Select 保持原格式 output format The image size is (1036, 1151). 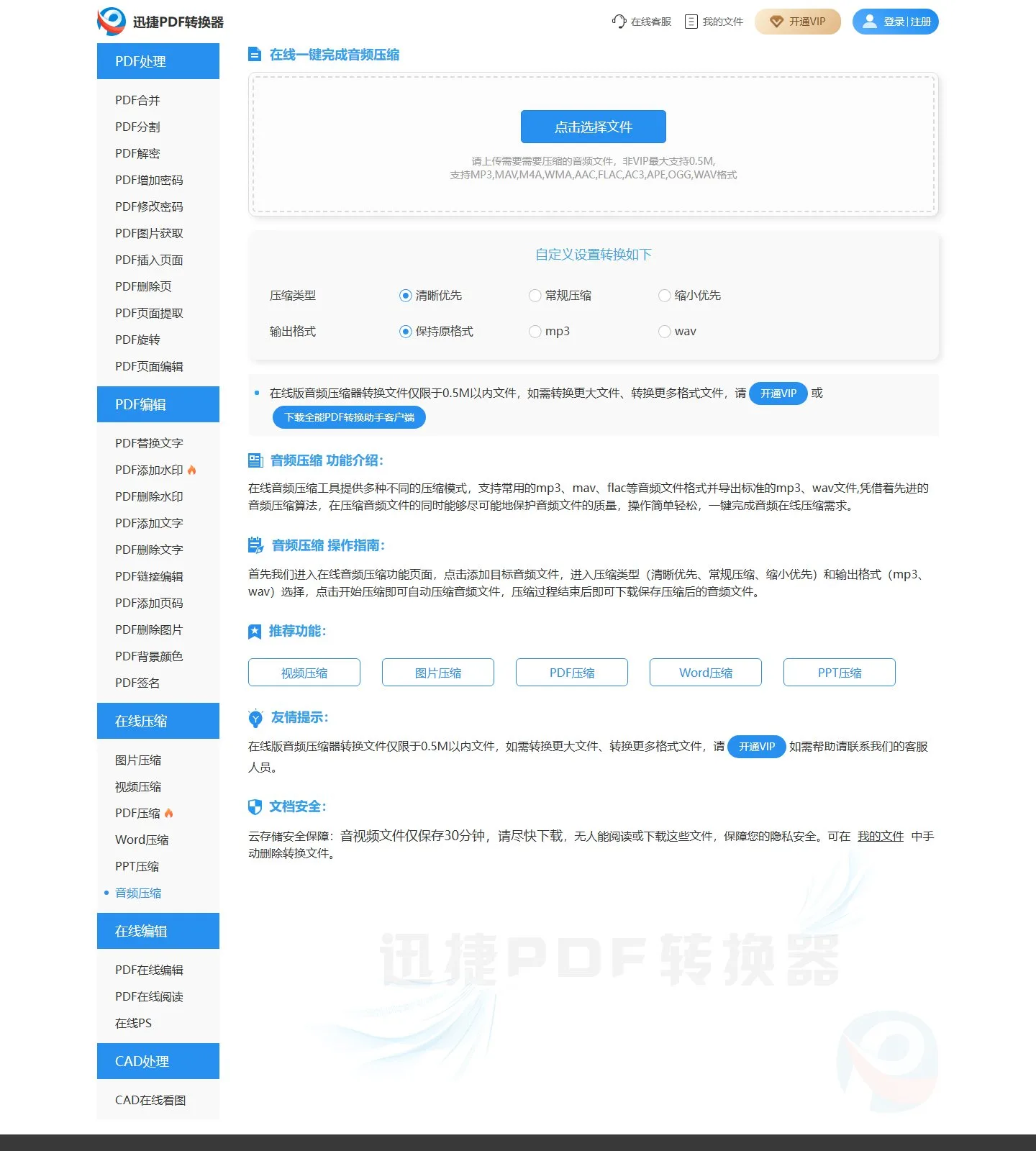coord(406,332)
